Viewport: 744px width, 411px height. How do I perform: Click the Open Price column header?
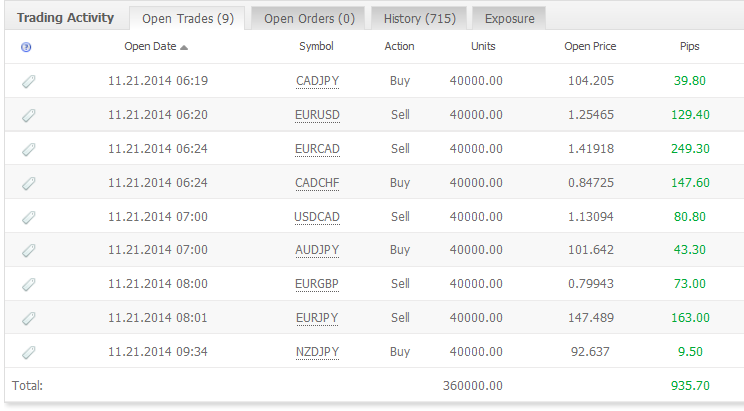pyautogui.click(x=590, y=47)
